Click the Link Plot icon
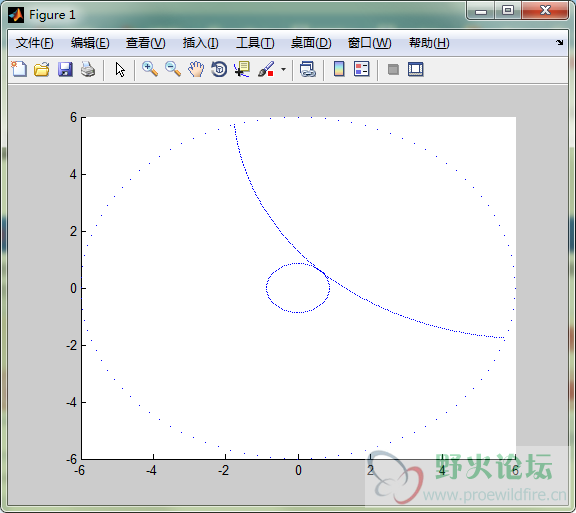This screenshot has height=513, width=576. click(307, 69)
